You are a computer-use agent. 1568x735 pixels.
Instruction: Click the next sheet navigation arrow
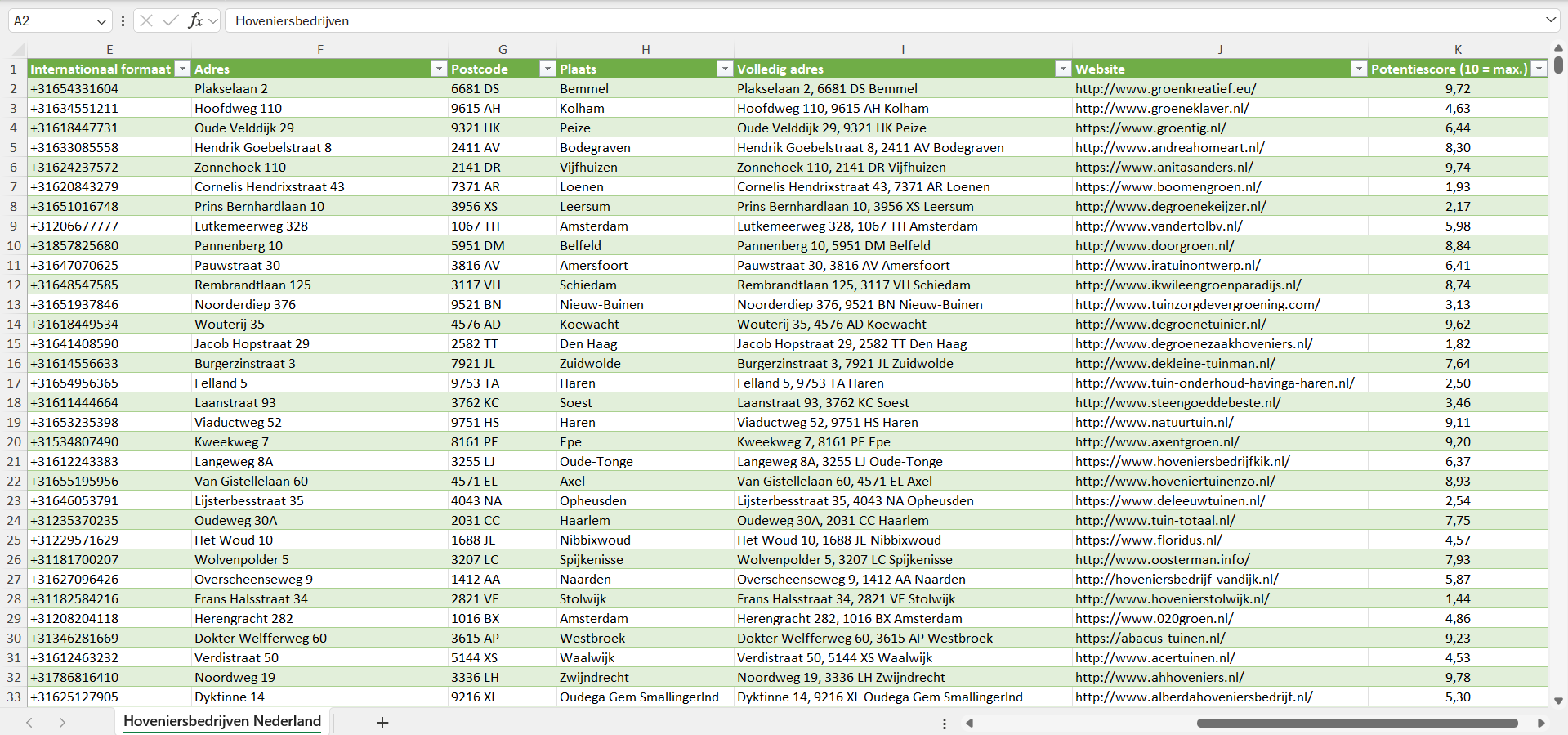click(x=62, y=723)
